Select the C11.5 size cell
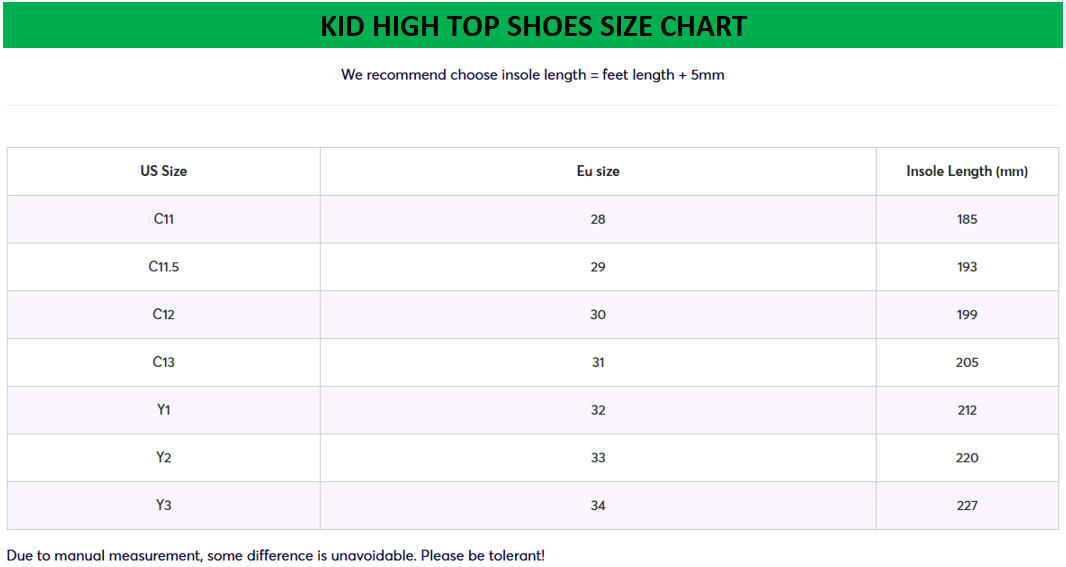Image resolution: width=1066 pixels, height=567 pixels. point(164,267)
